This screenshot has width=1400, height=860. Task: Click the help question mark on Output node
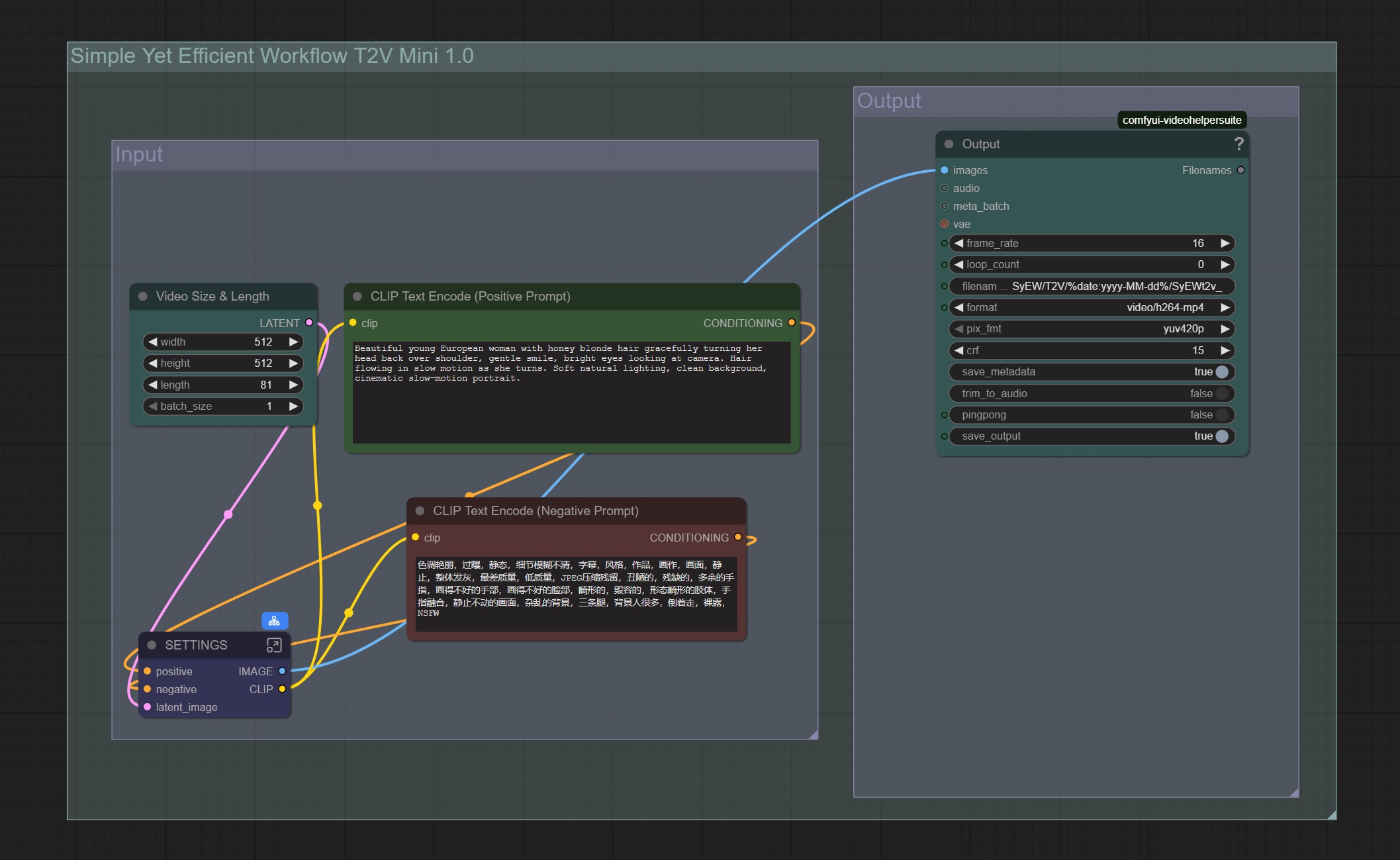1238,144
